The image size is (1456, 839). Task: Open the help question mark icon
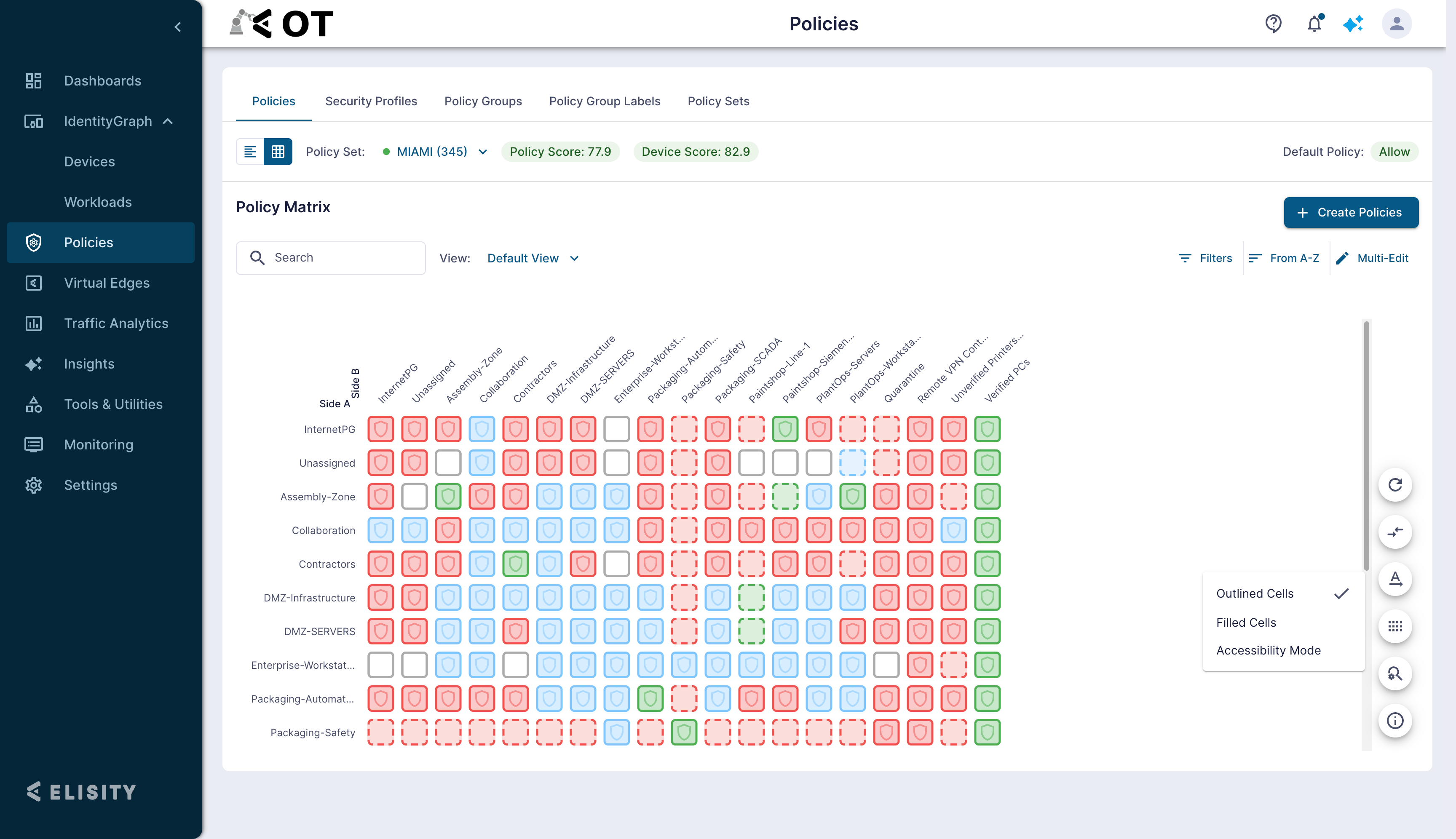[1273, 24]
